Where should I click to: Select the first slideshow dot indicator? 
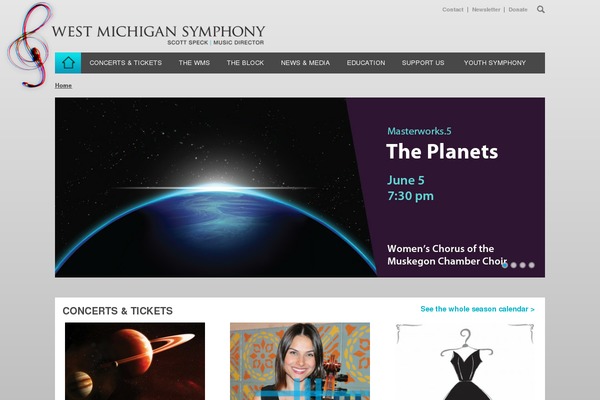(504, 265)
